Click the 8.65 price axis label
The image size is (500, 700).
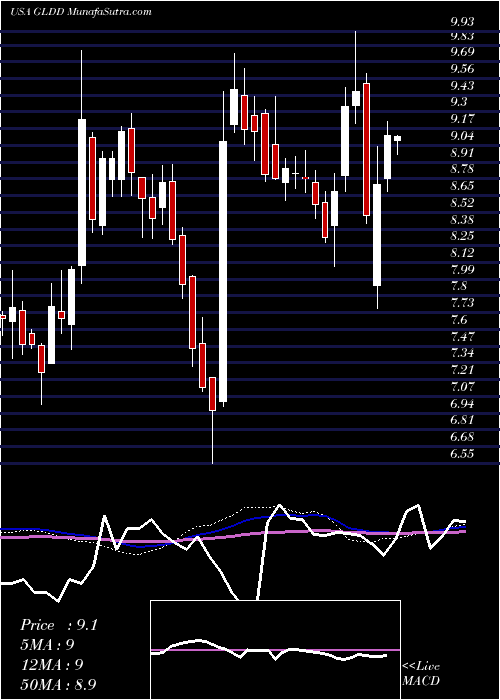pyautogui.click(x=462, y=185)
